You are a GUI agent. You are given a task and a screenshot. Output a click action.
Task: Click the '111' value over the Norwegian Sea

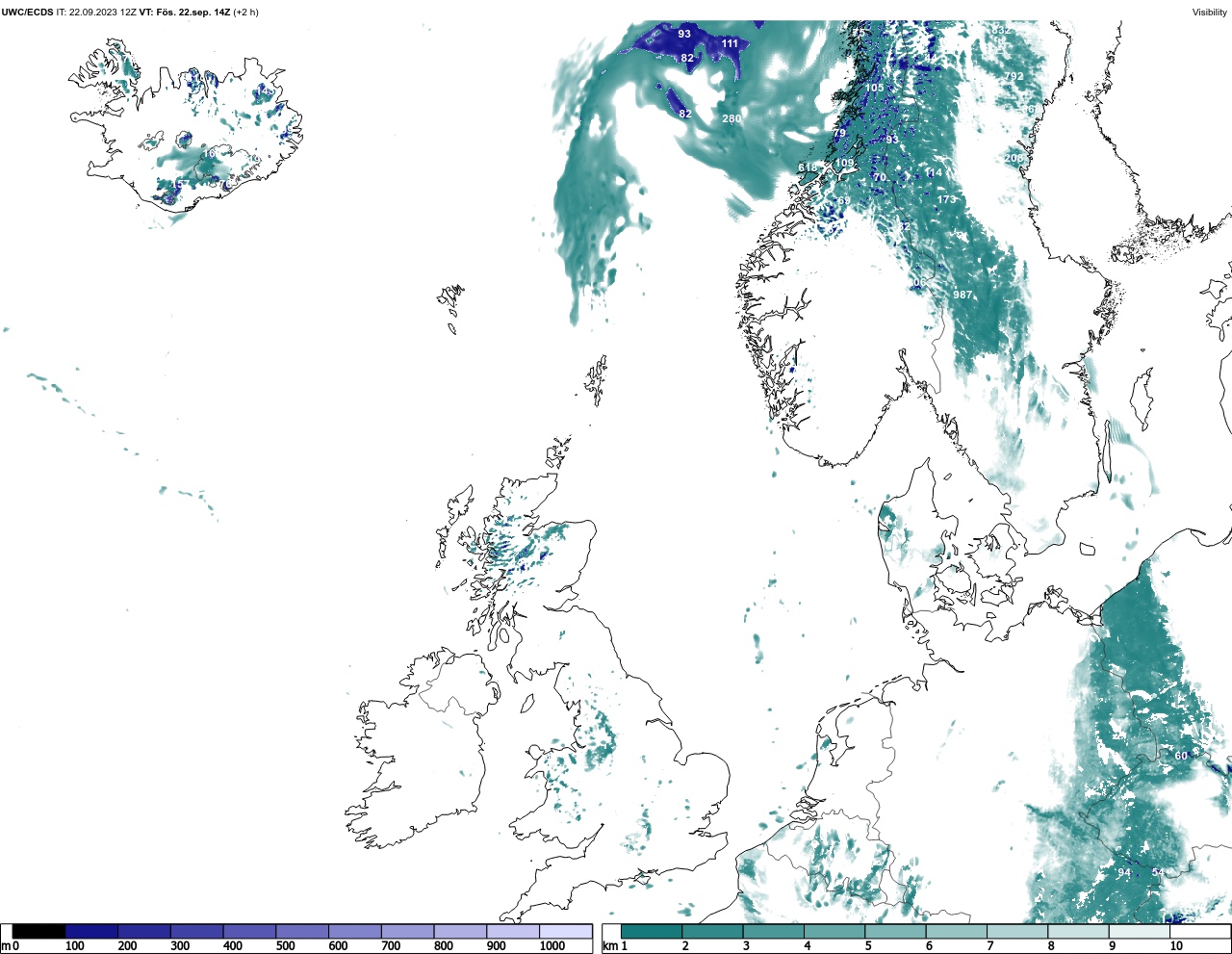click(730, 43)
